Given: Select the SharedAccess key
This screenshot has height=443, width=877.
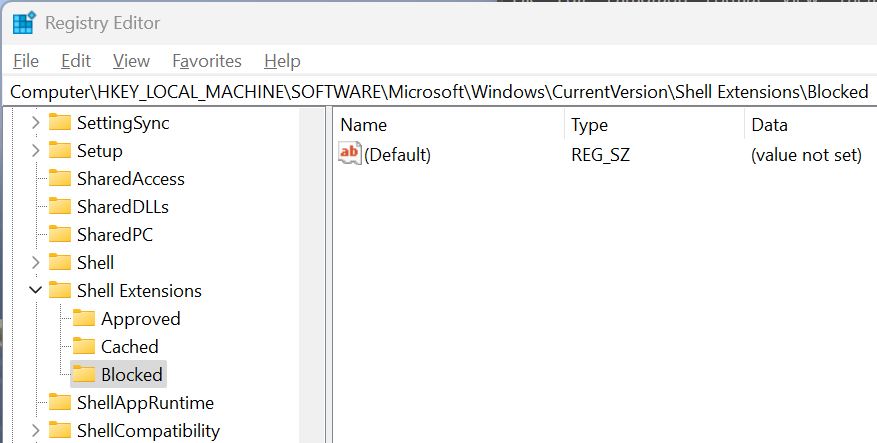Looking at the screenshot, I should [x=131, y=178].
